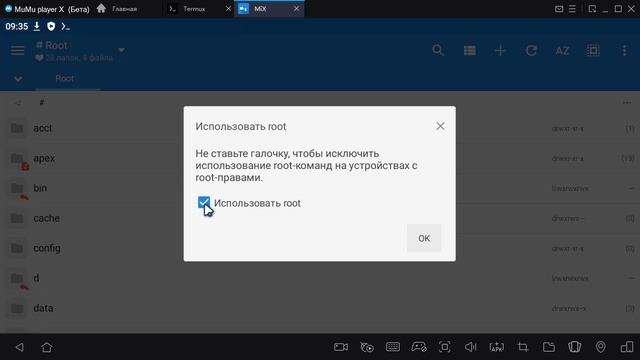The width and height of the screenshot is (640, 360).
Task: Open shared folder icon
Action: pyautogui.click(x=549, y=347)
